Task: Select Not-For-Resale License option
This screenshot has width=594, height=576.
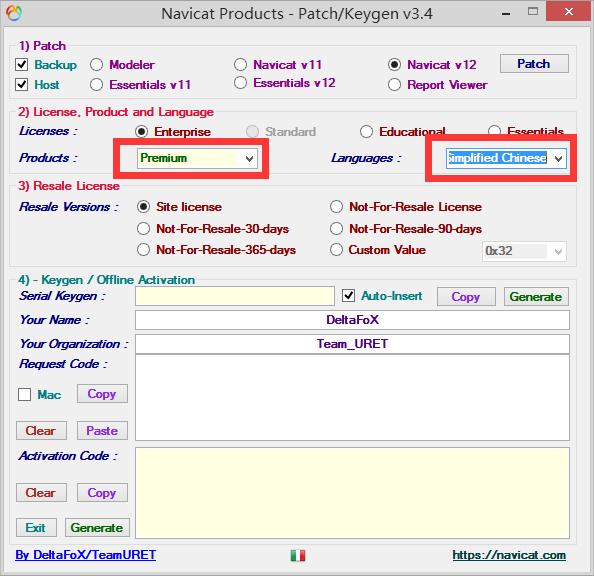Action: click(336, 207)
